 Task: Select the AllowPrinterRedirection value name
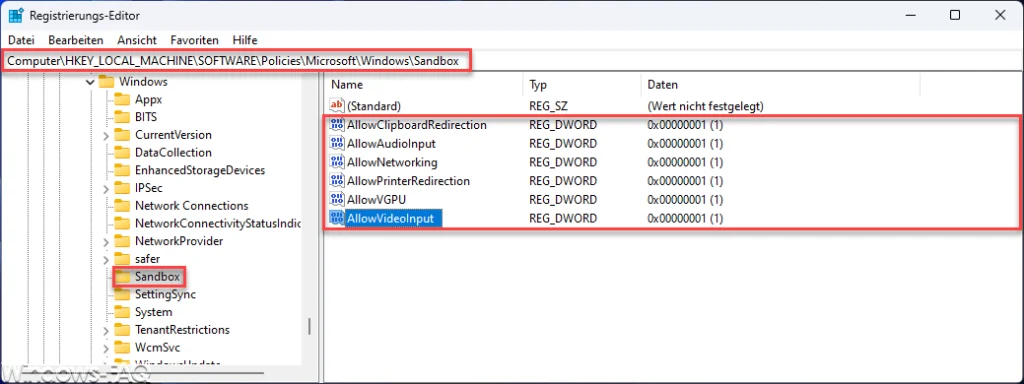pyautogui.click(x=409, y=181)
